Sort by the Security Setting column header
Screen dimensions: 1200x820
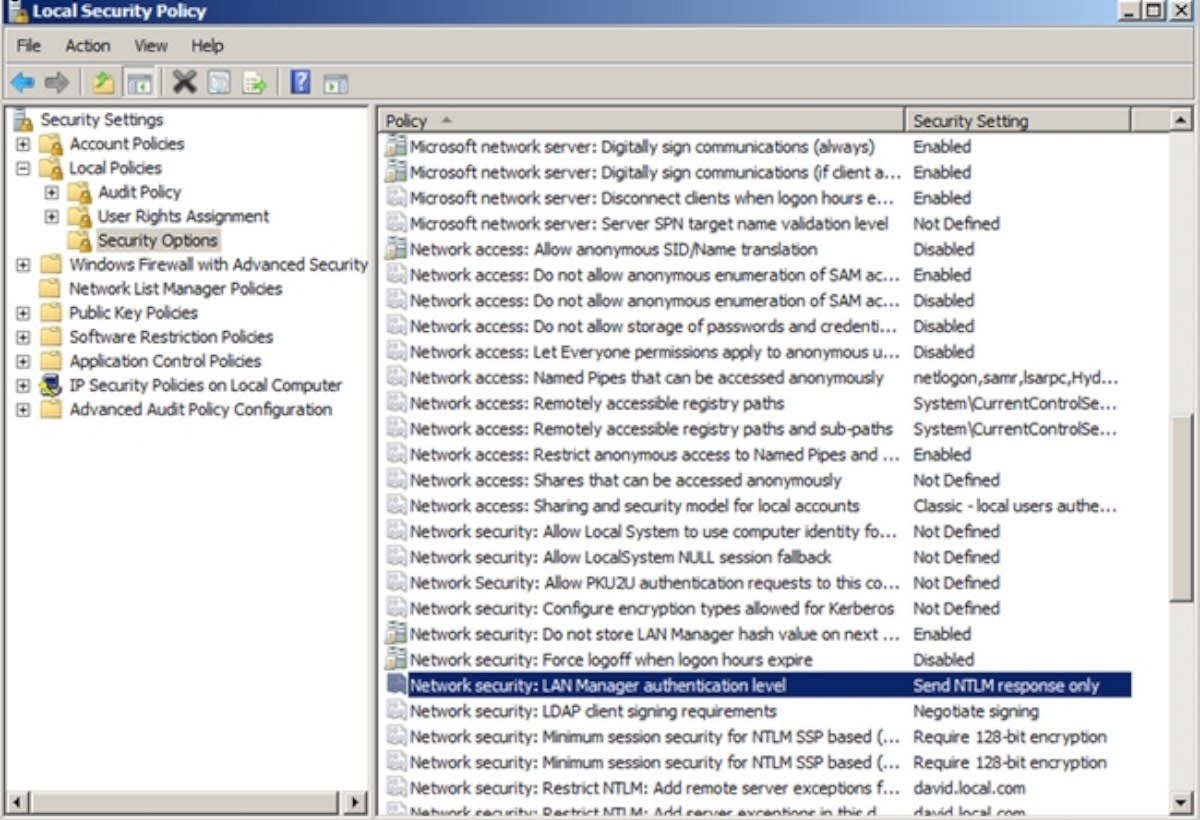click(x=1018, y=120)
